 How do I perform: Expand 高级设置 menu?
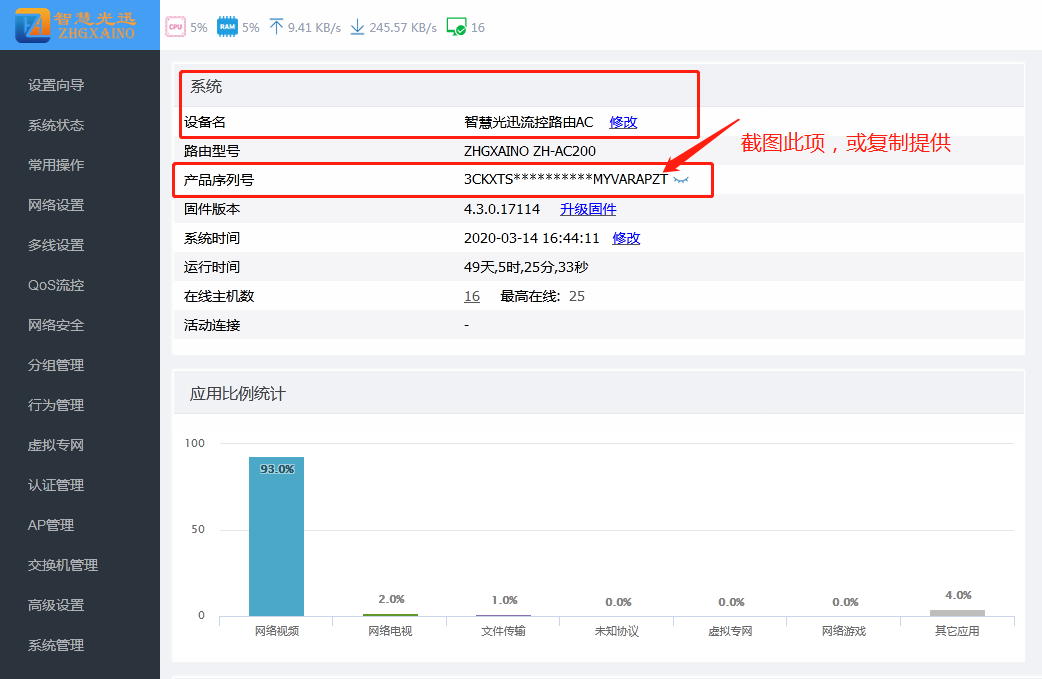(56, 605)
